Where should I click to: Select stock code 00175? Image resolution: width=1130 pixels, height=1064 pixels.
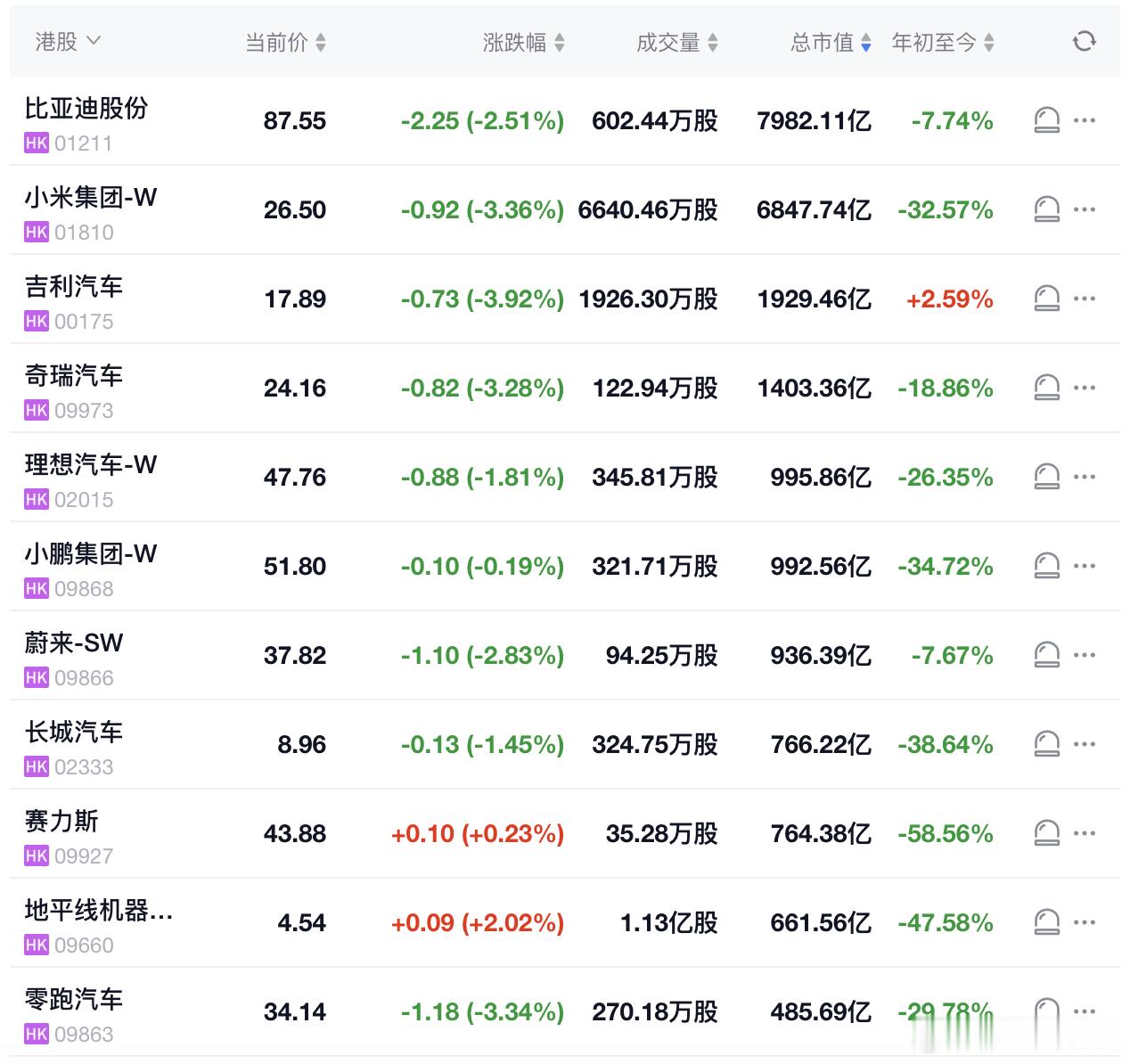click(x=84, y=322)
